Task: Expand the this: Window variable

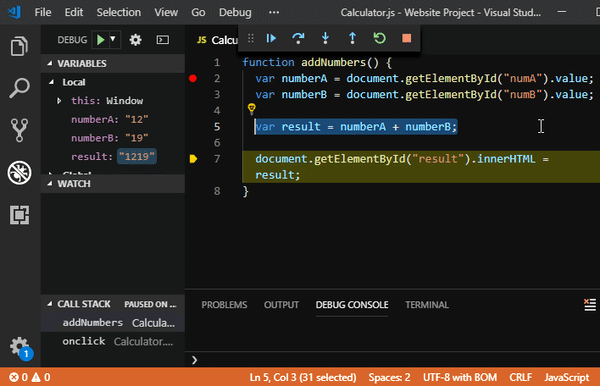Action: 59,101
